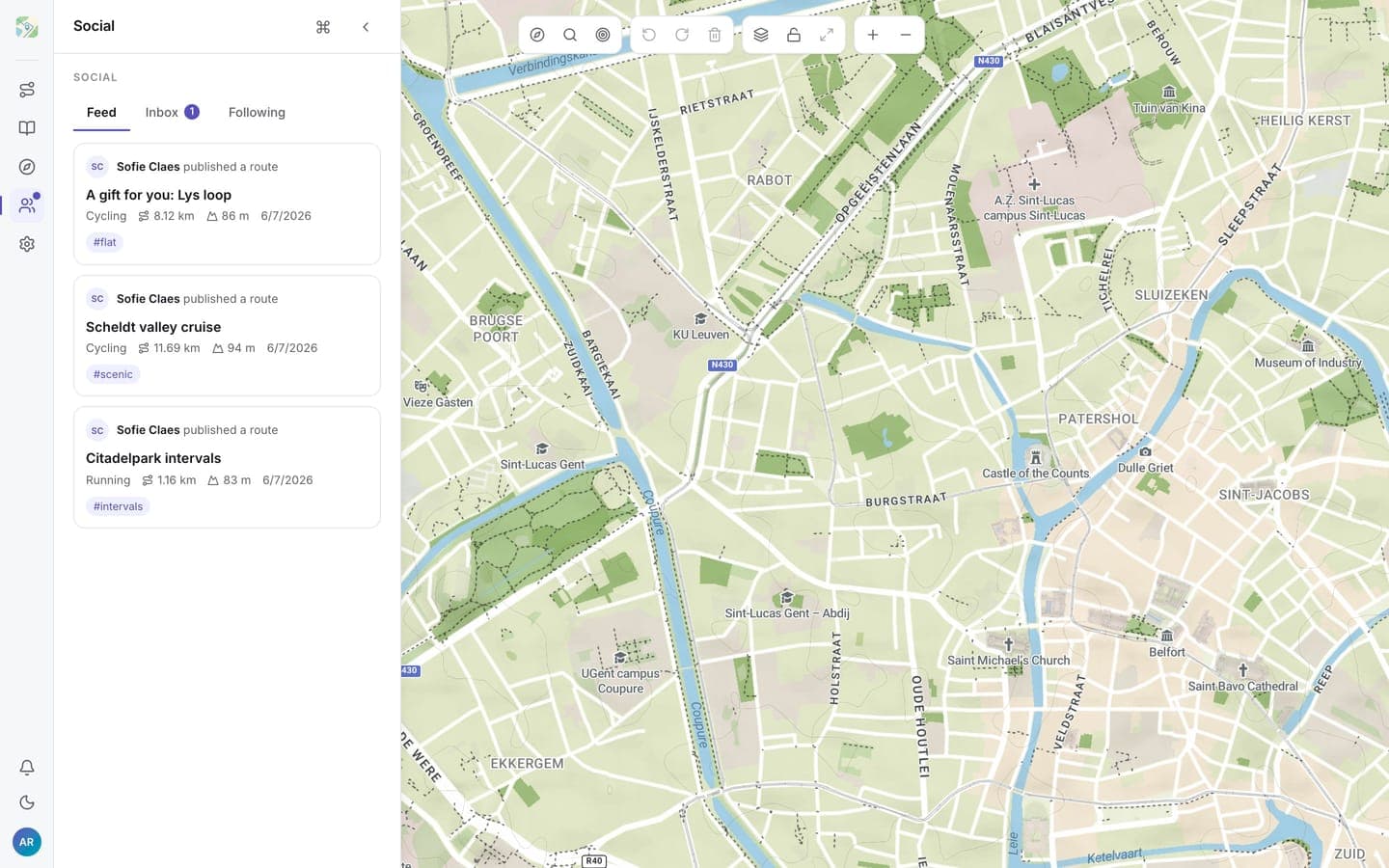Screen dimensions: 1389x868
Task: Switch to the Following tab
Action: [257, 113]
